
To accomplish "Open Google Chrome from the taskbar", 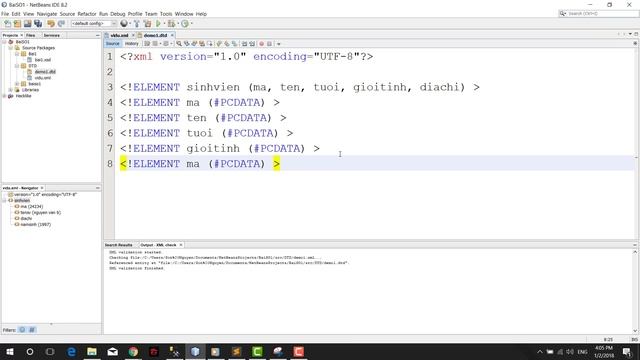I will click(133, 351).
